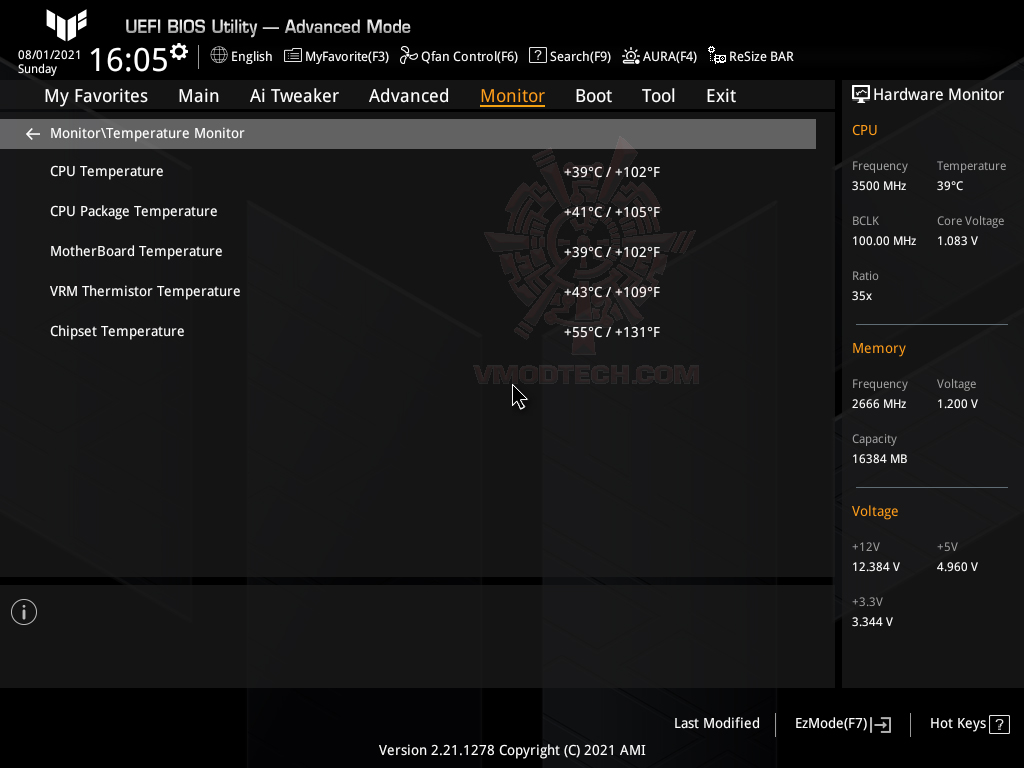
Task: Click the ReSize BAR icon
Action: pos(716,56)
